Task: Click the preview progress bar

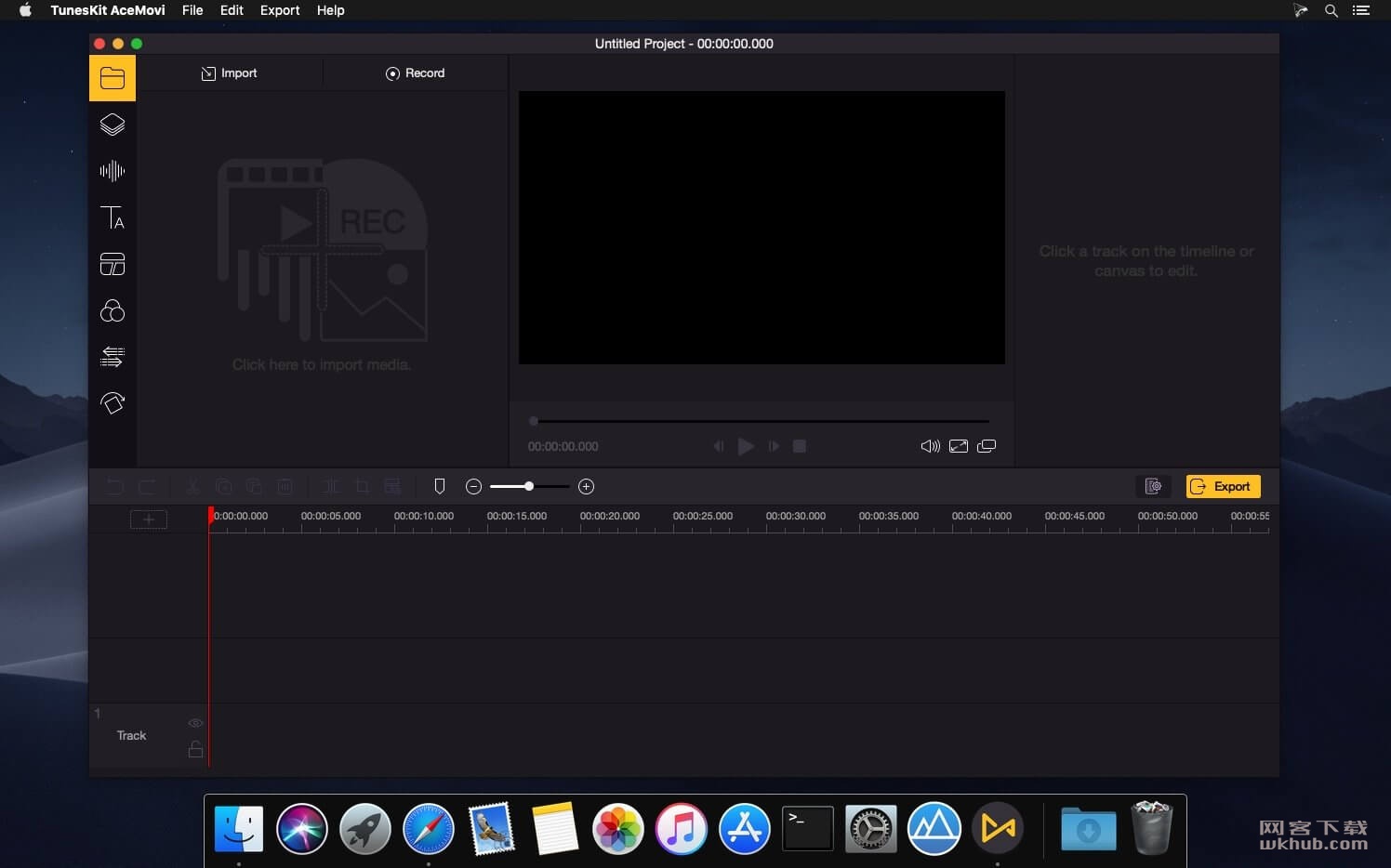Action: [x=761, y=421]
